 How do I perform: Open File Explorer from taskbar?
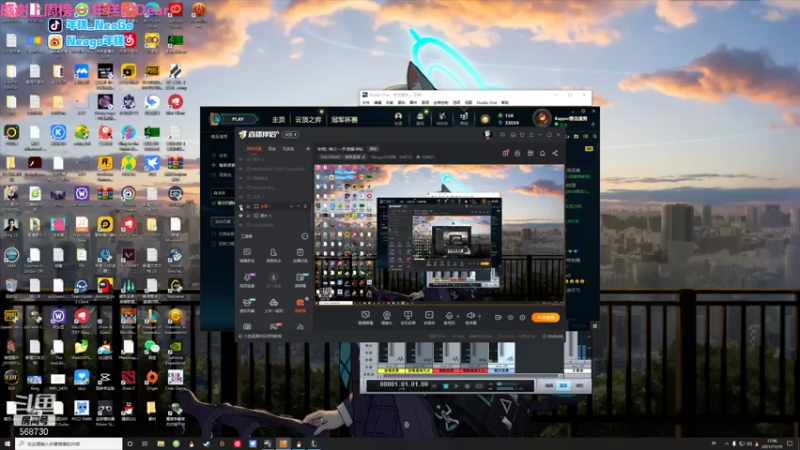pyautogui.click(x=161, y=444)
